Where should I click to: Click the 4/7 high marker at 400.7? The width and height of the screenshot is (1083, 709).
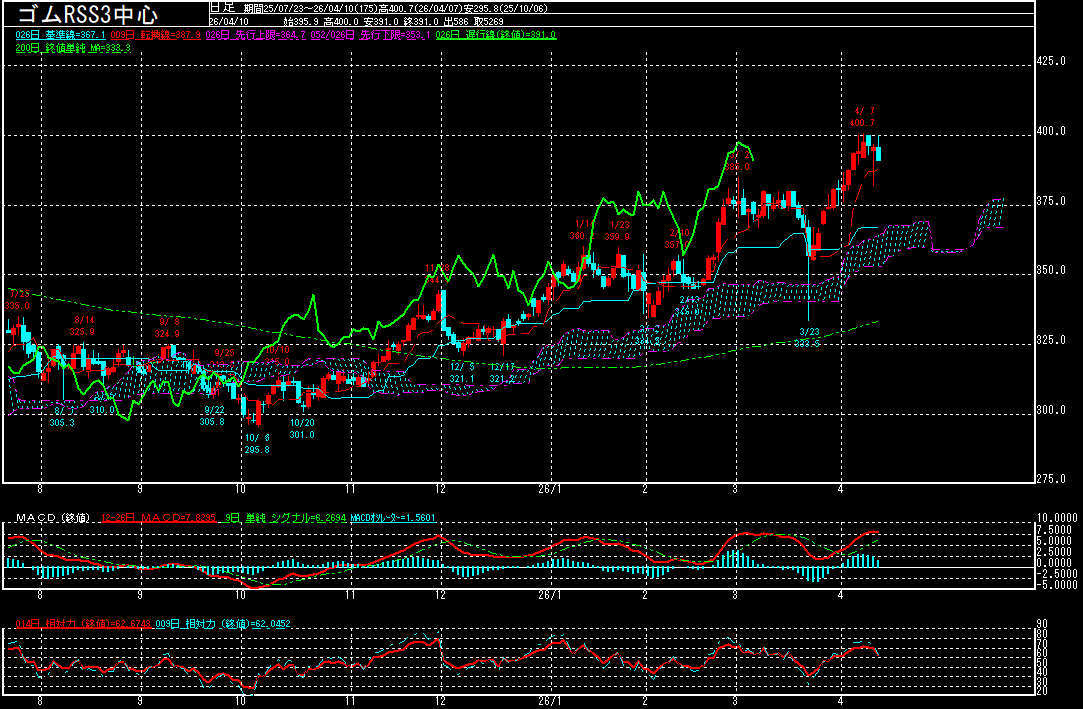[x=864, y=117]
